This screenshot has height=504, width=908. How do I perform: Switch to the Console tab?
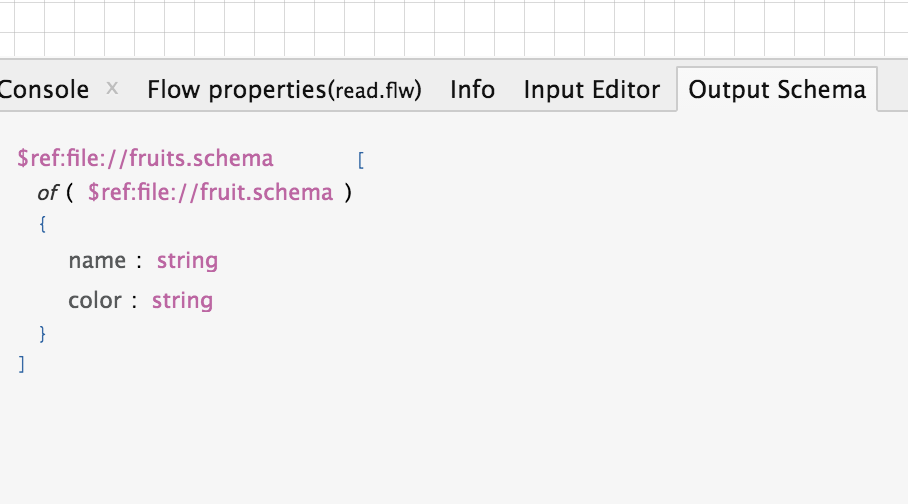(x=45, y=90)
